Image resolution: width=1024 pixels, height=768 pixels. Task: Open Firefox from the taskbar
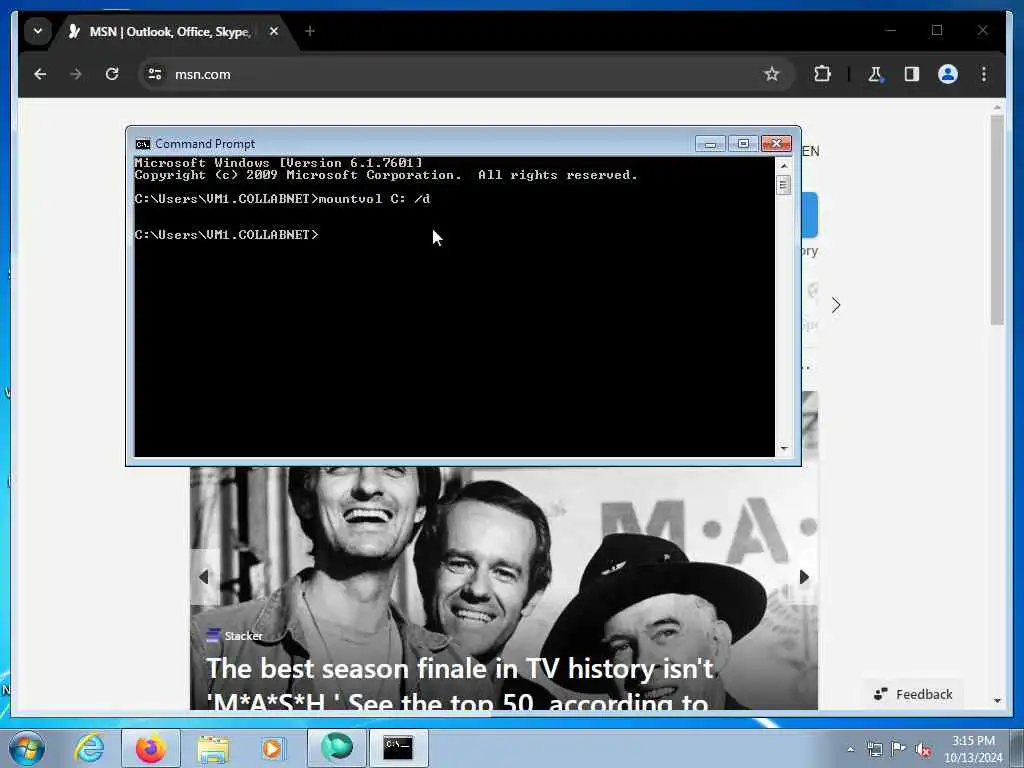[x=150, y=748]
